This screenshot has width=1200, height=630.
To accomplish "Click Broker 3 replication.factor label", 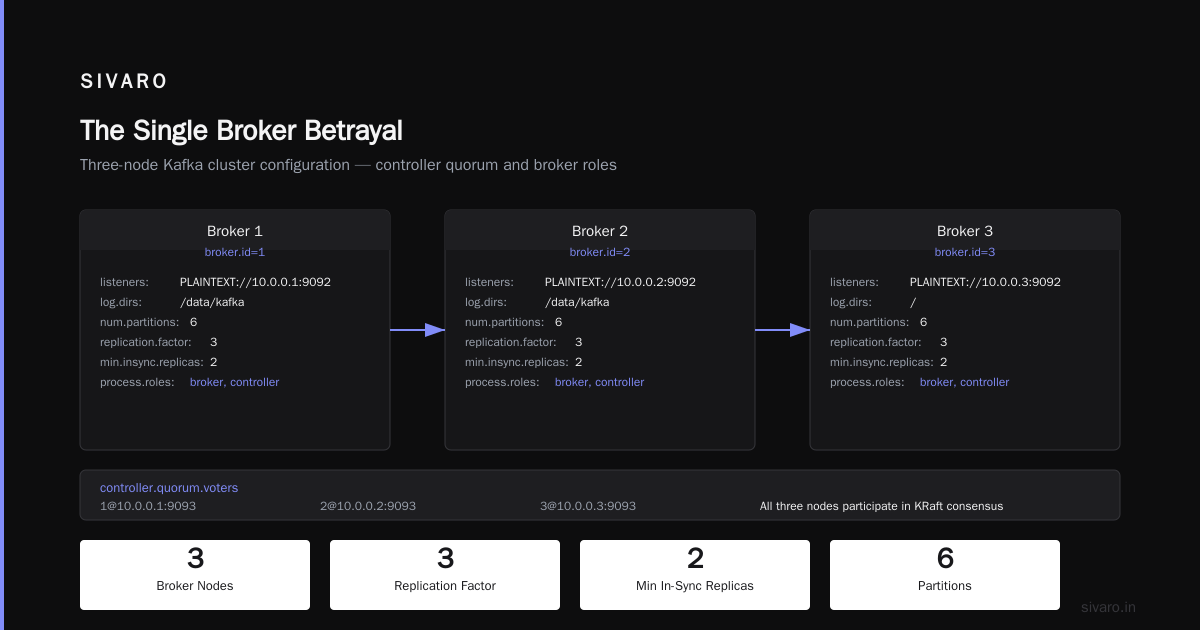I will tap(875, 342).
